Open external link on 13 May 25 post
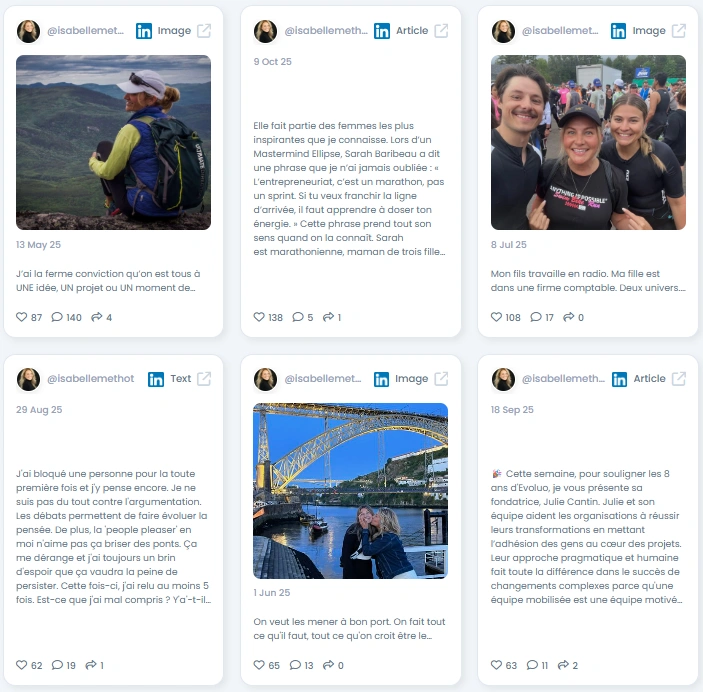Viewport: 703px width, 692px height. 204,30
